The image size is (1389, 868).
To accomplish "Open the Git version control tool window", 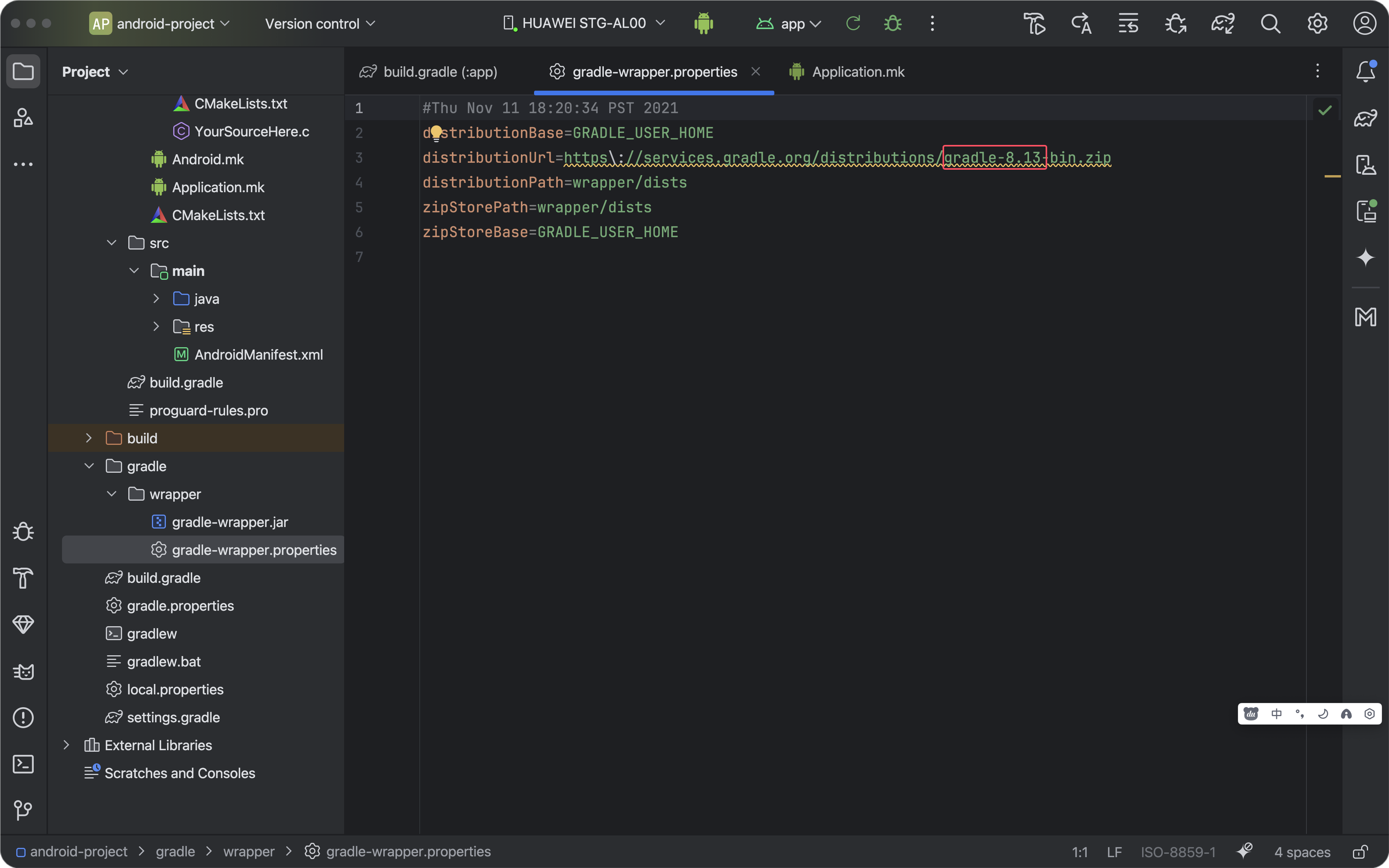I will [23, 810].
